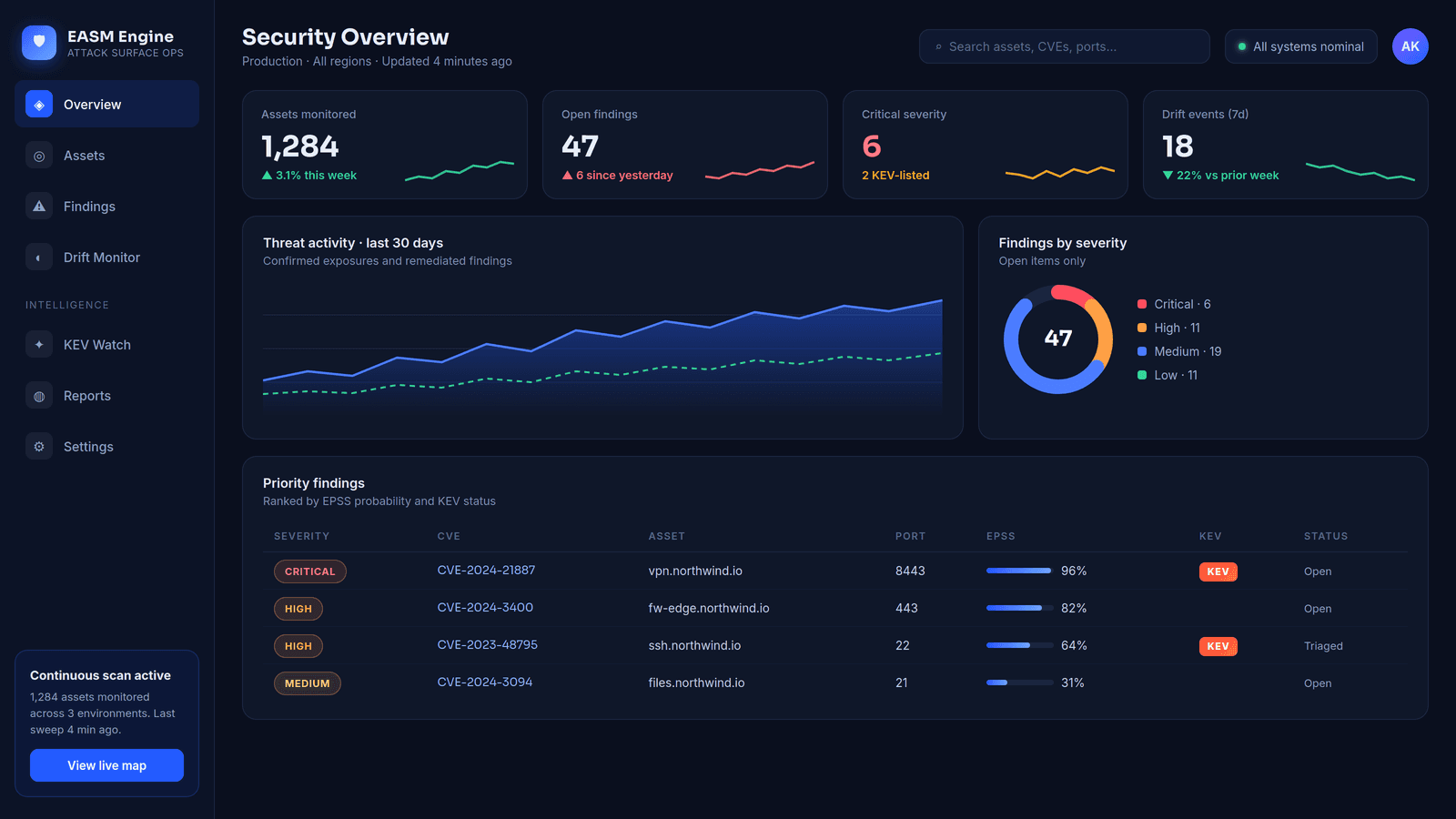Click the search magnifier icon
The height and width of the screenshot is (819, 1456).
pos(938,46)
